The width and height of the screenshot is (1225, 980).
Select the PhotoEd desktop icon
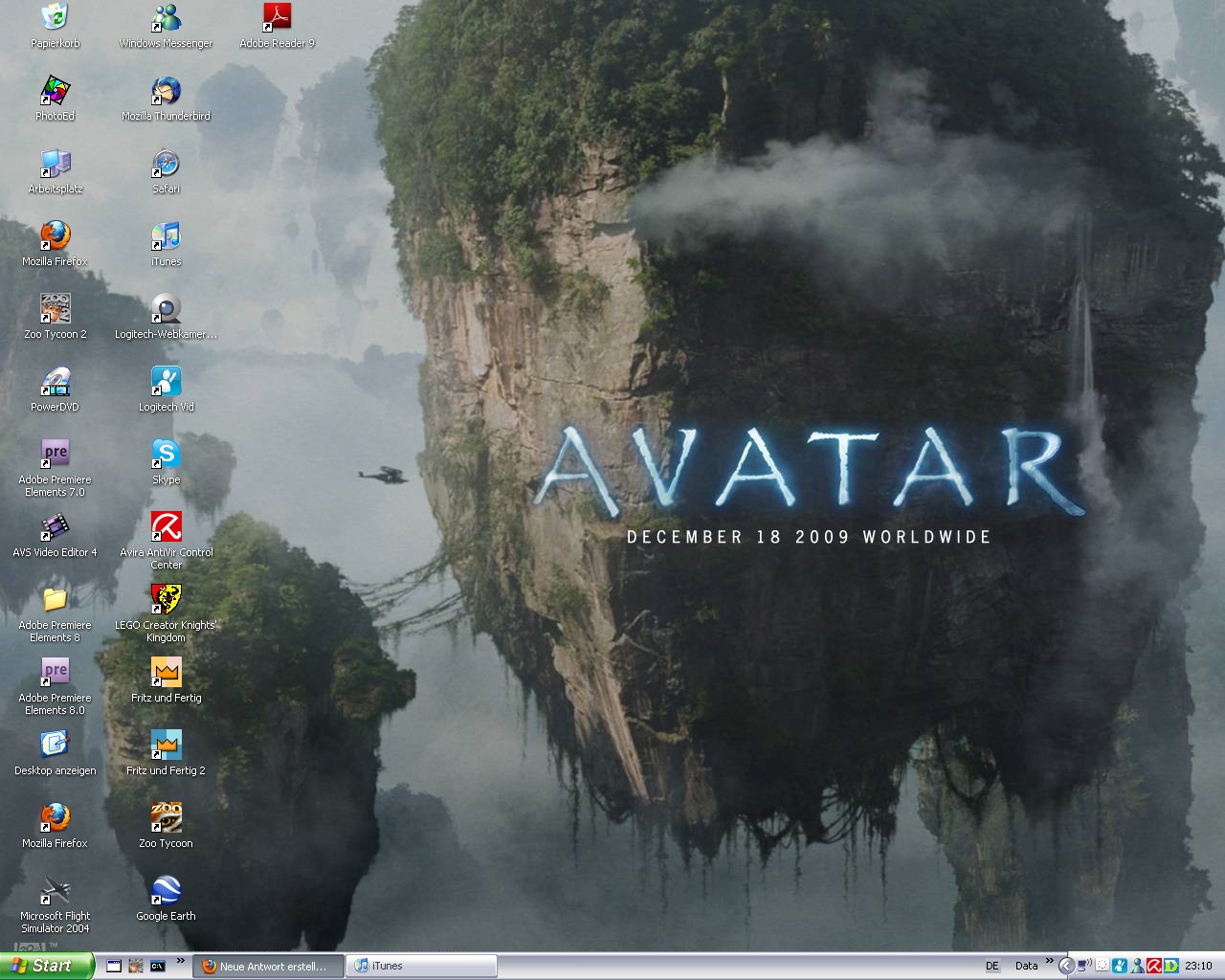(55, 99)
